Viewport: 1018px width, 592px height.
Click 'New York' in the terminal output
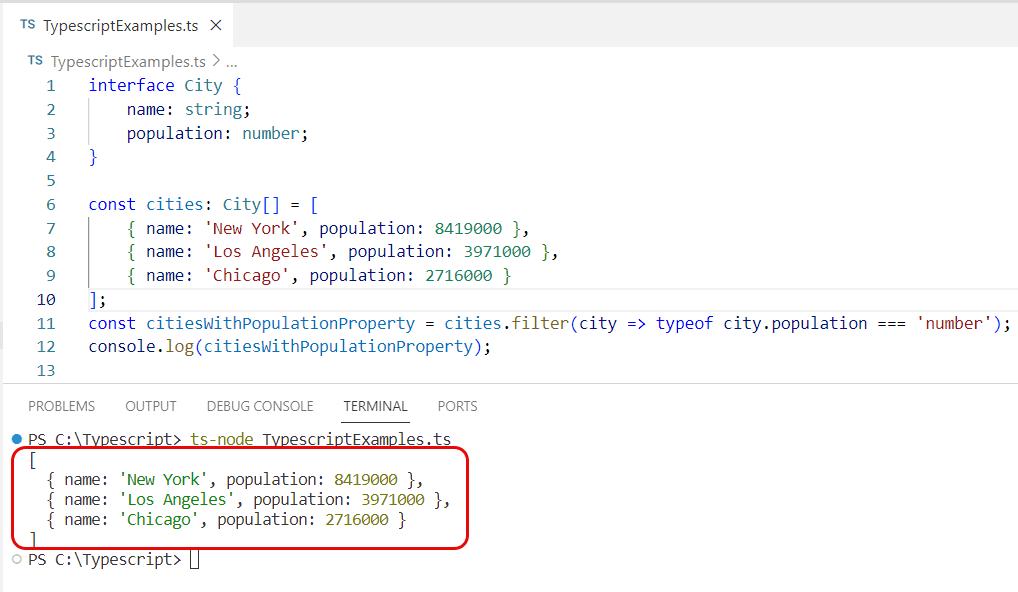pos(163,480)
